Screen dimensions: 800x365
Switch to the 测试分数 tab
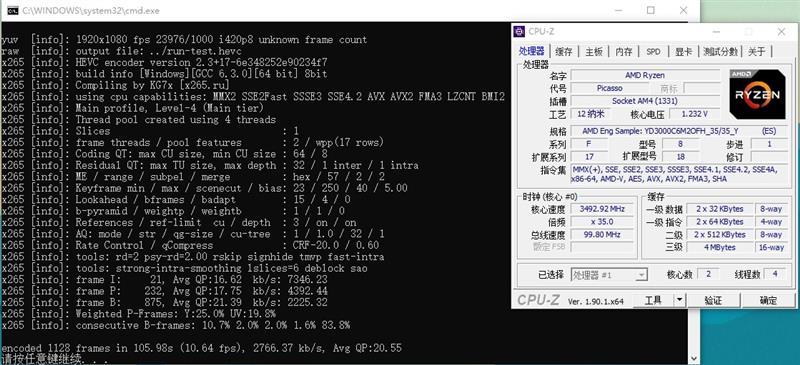[720, 52]
